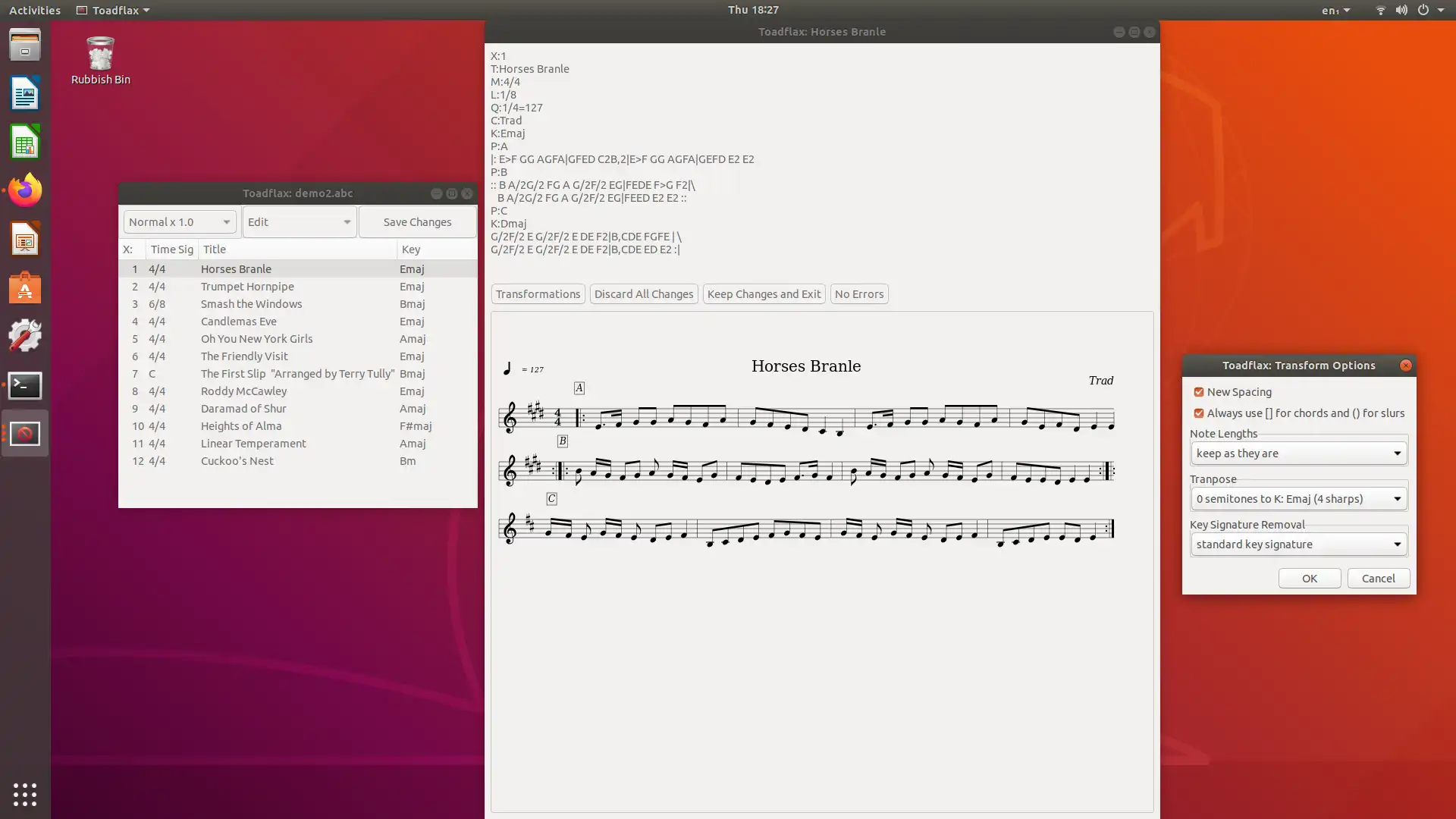1456x819 pixels.
Task: Click the Transformations button in toolbar
Action: click(537, 293)
